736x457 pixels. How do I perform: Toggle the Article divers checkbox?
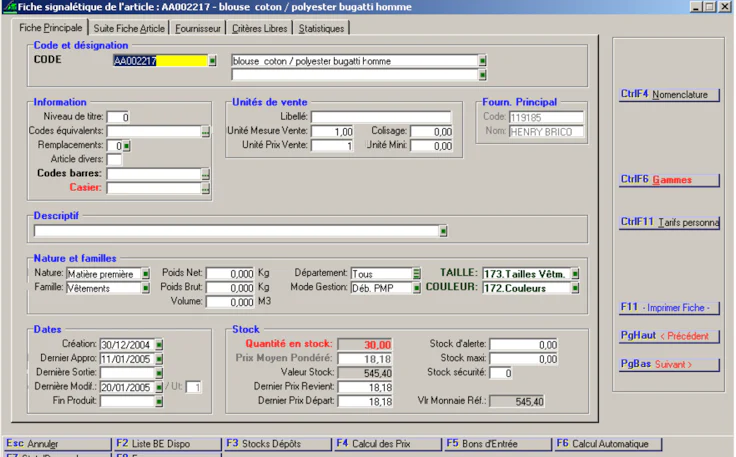pyautogui.click(x=114, y=160)
